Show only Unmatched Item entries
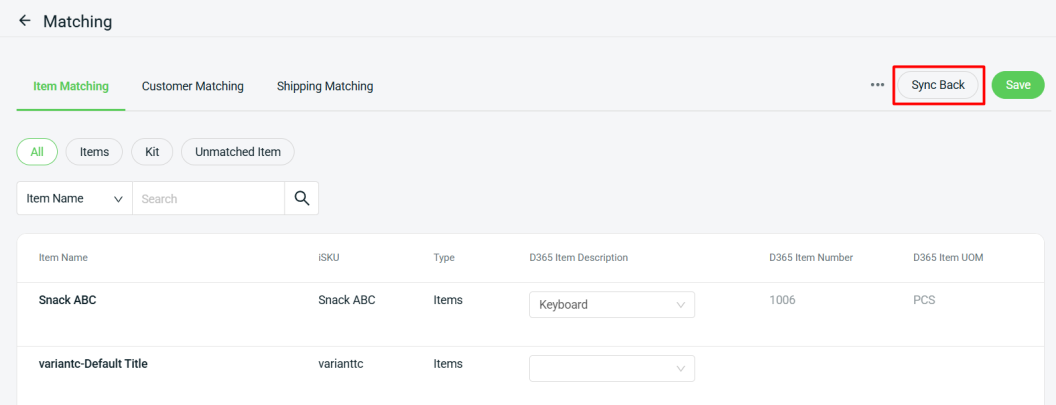 [x=238, y=152]
